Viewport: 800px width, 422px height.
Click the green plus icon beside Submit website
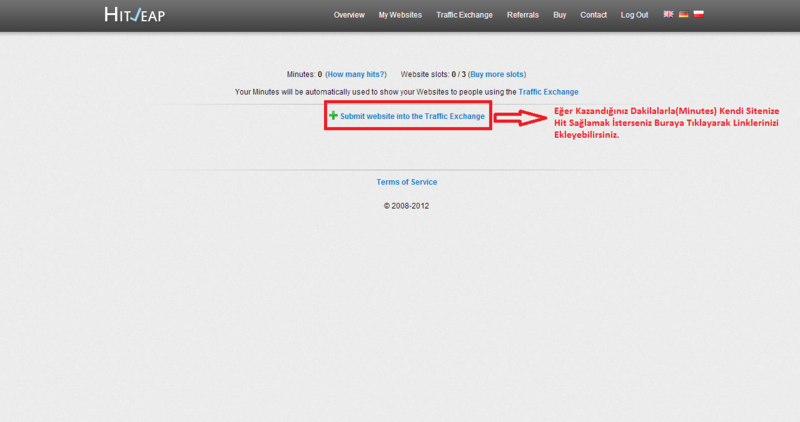333,116
